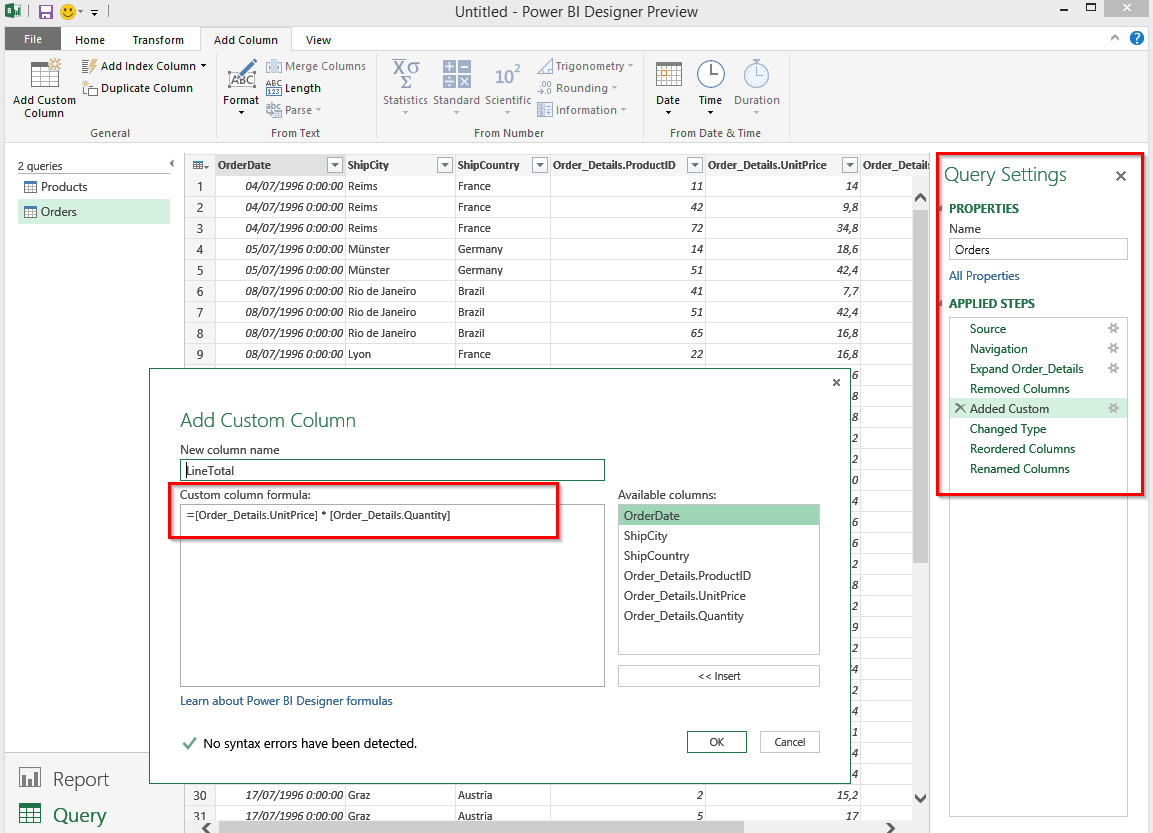Open the Date column options
Image resolution: width=1153 pixels, height=833 pixels.
[668, 88]
